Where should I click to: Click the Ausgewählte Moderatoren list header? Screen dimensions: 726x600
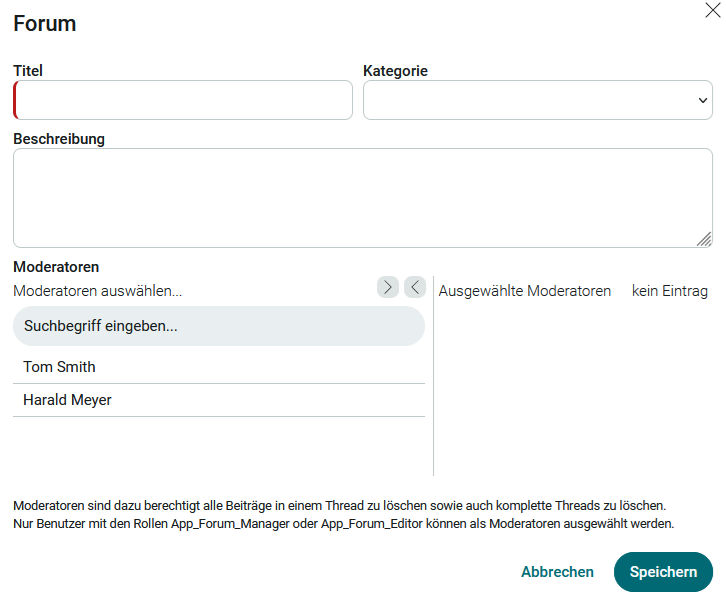[x=525, y=291]
